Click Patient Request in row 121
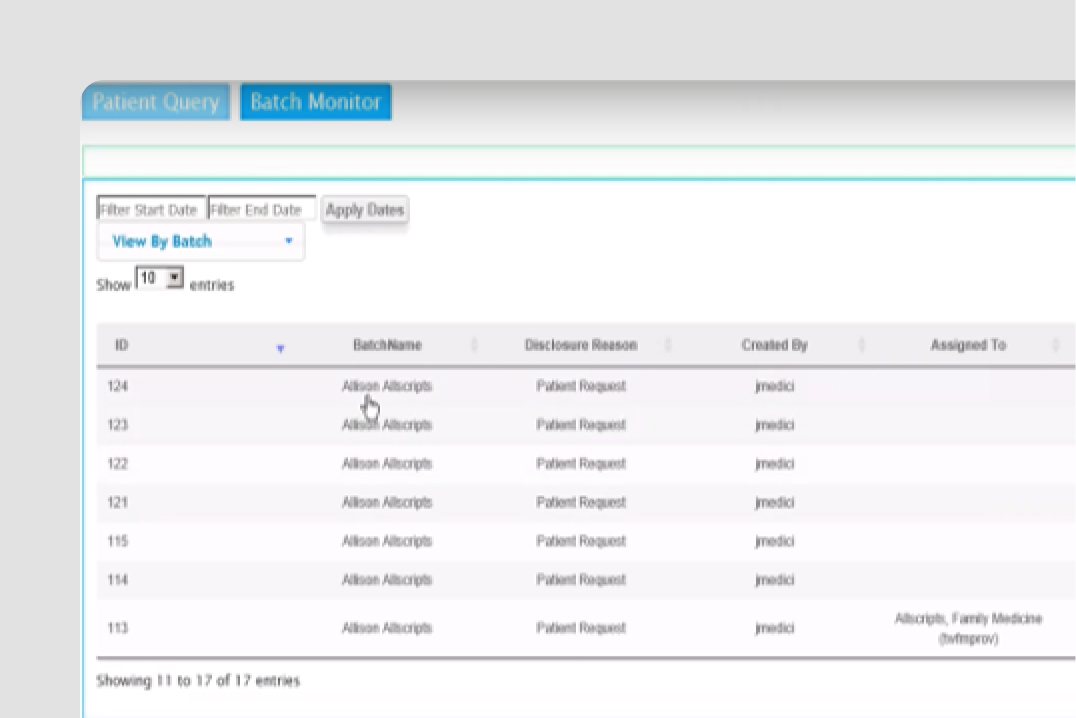Viewport: 1076px width, 718px height. point(581,502)
